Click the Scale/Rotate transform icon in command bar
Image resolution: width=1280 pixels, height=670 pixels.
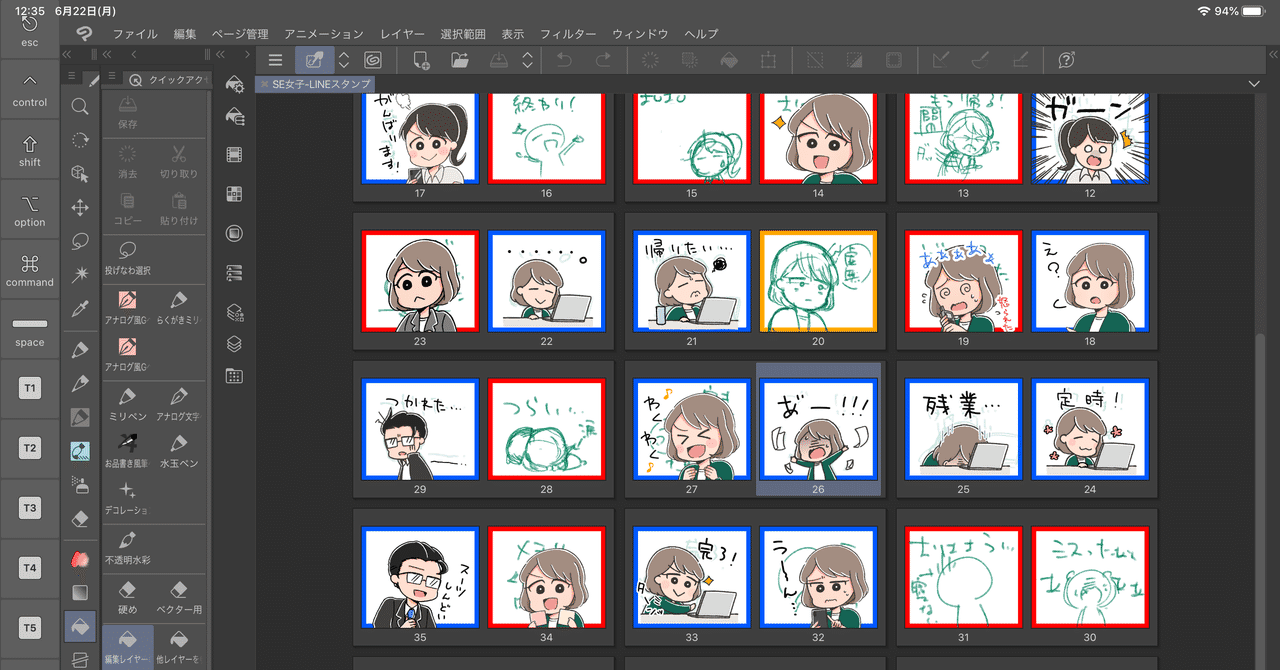[768, 60]
